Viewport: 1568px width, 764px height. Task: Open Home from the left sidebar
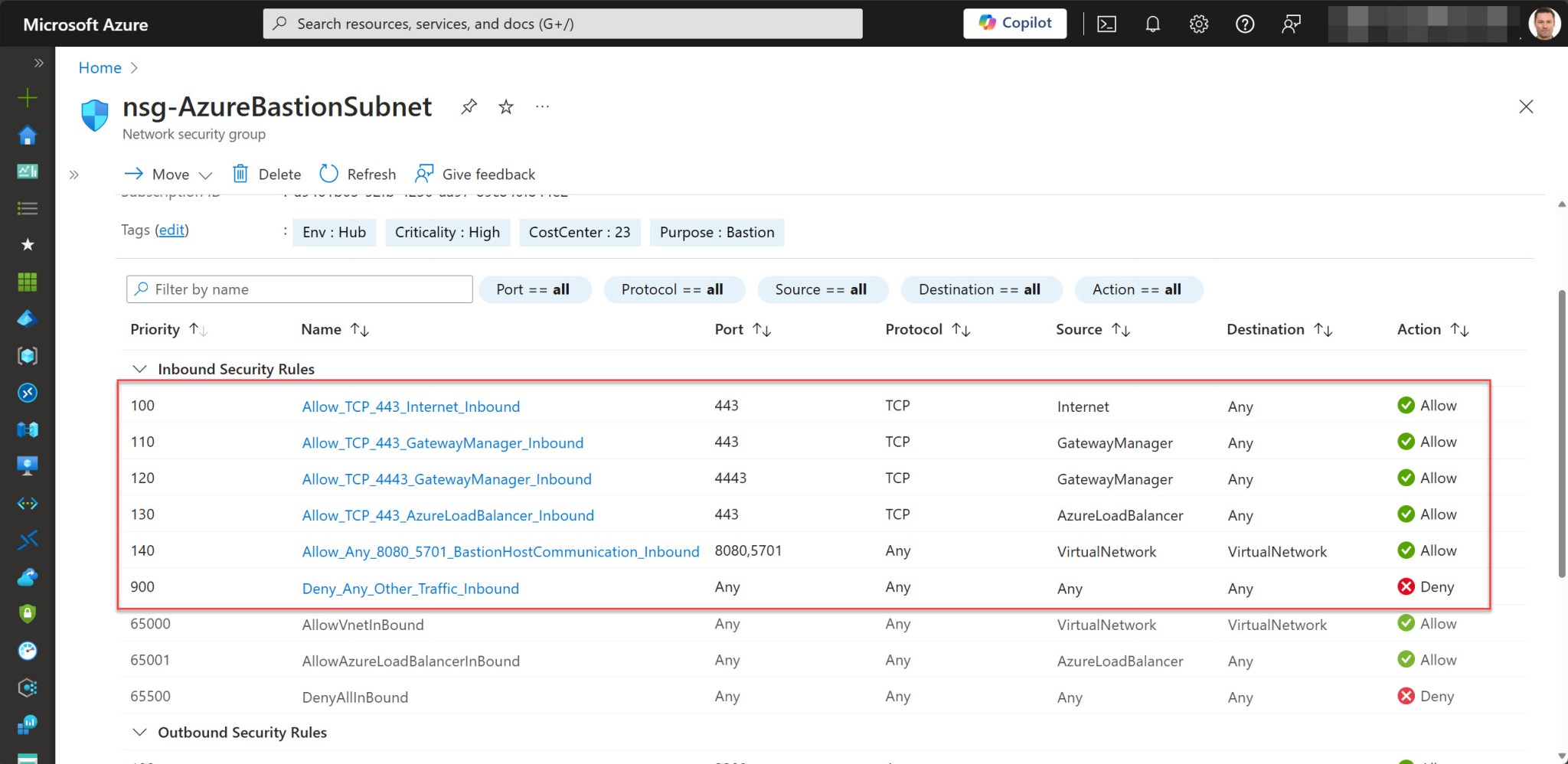[x=27, y=134]
